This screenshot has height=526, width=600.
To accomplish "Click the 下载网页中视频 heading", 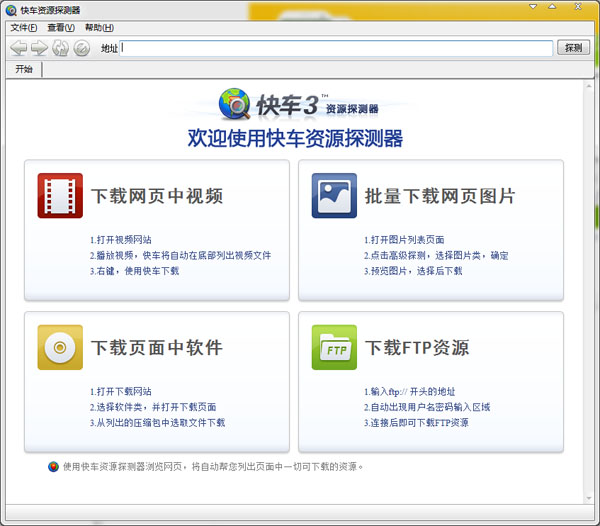I will 157,196.
